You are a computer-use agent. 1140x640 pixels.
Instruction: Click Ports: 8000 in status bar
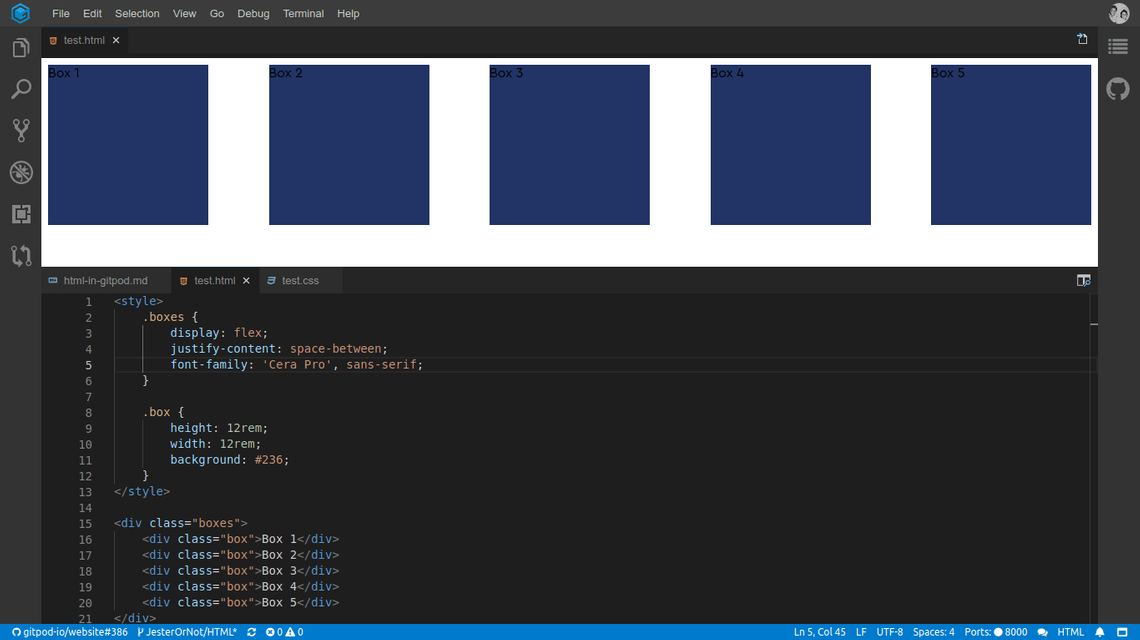(995, 632)
